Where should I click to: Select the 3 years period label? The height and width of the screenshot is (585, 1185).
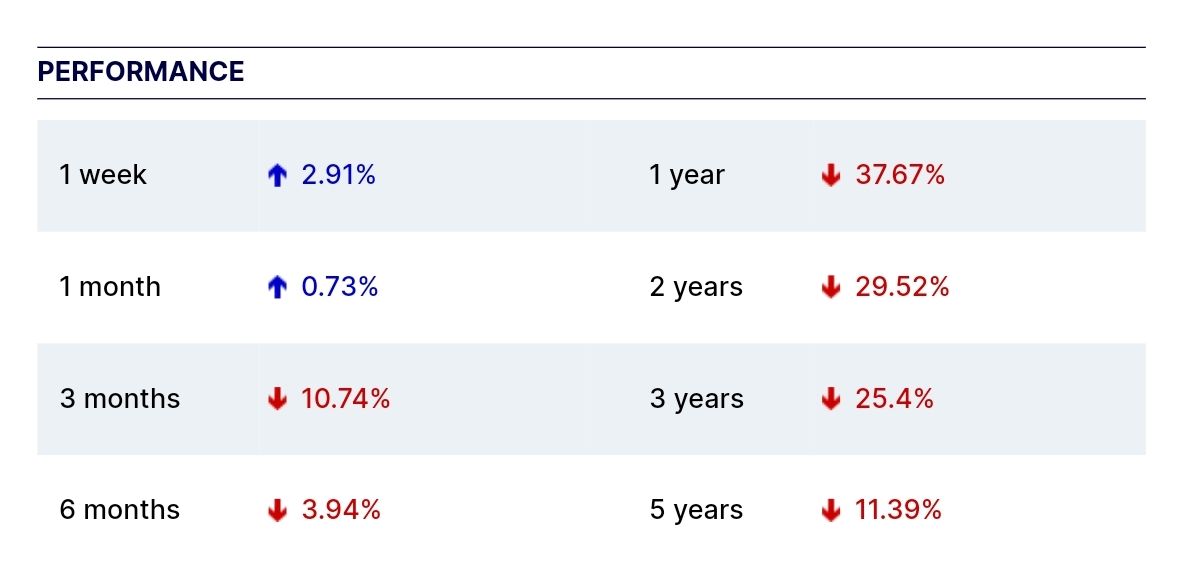tap(696, 399)
